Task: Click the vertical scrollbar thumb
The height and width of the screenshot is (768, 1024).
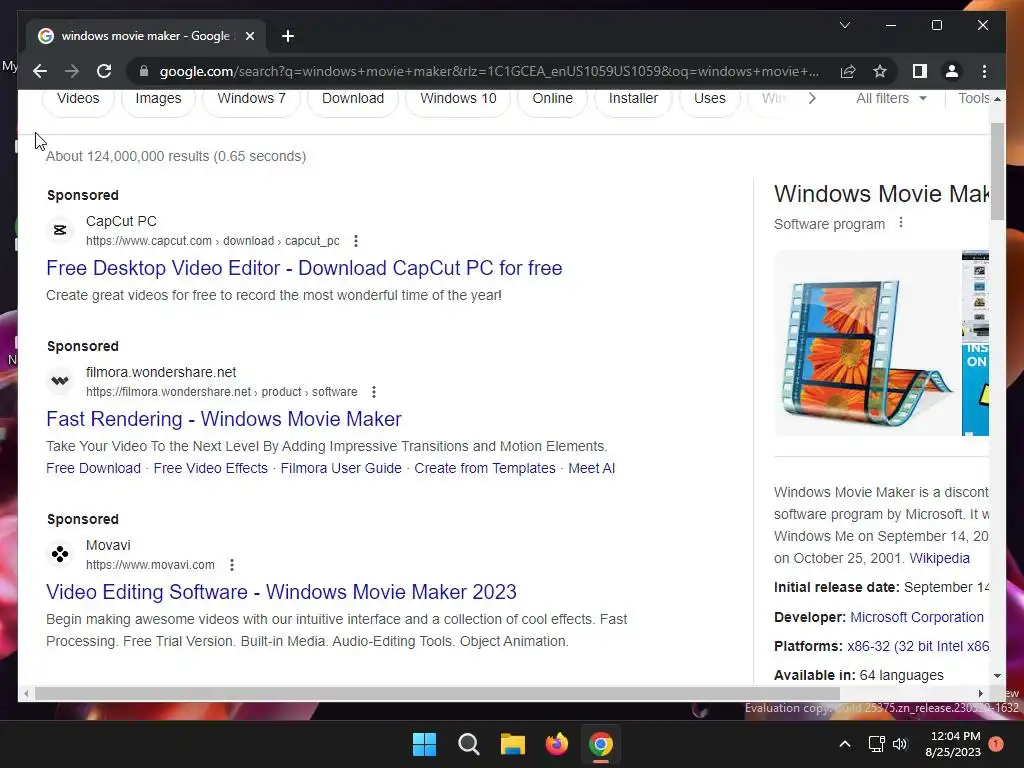Action: 997,170
